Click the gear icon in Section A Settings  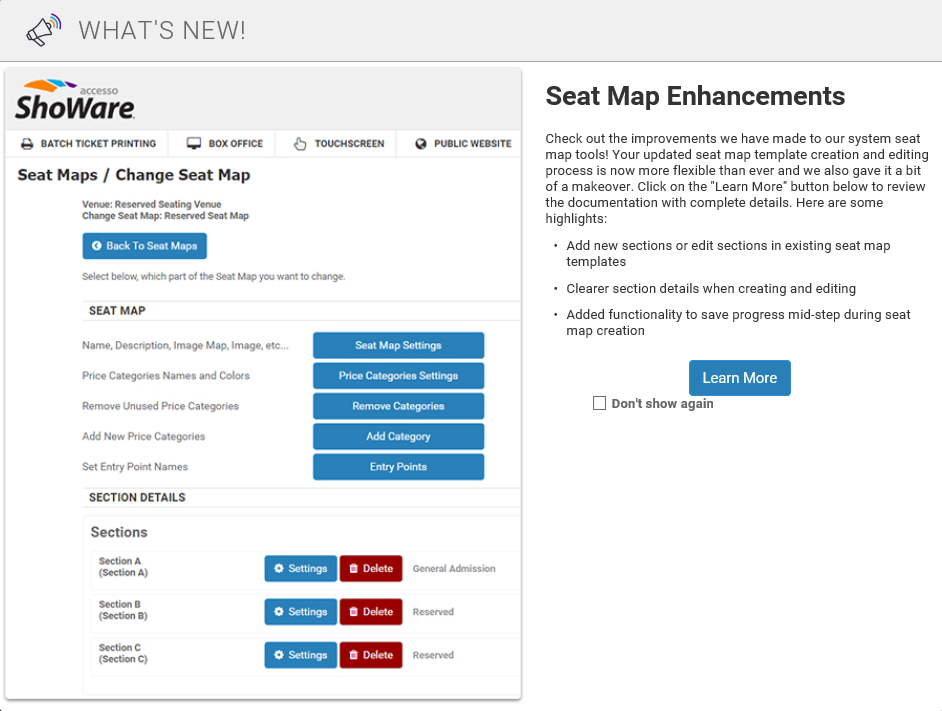click(x=278, y=569)
